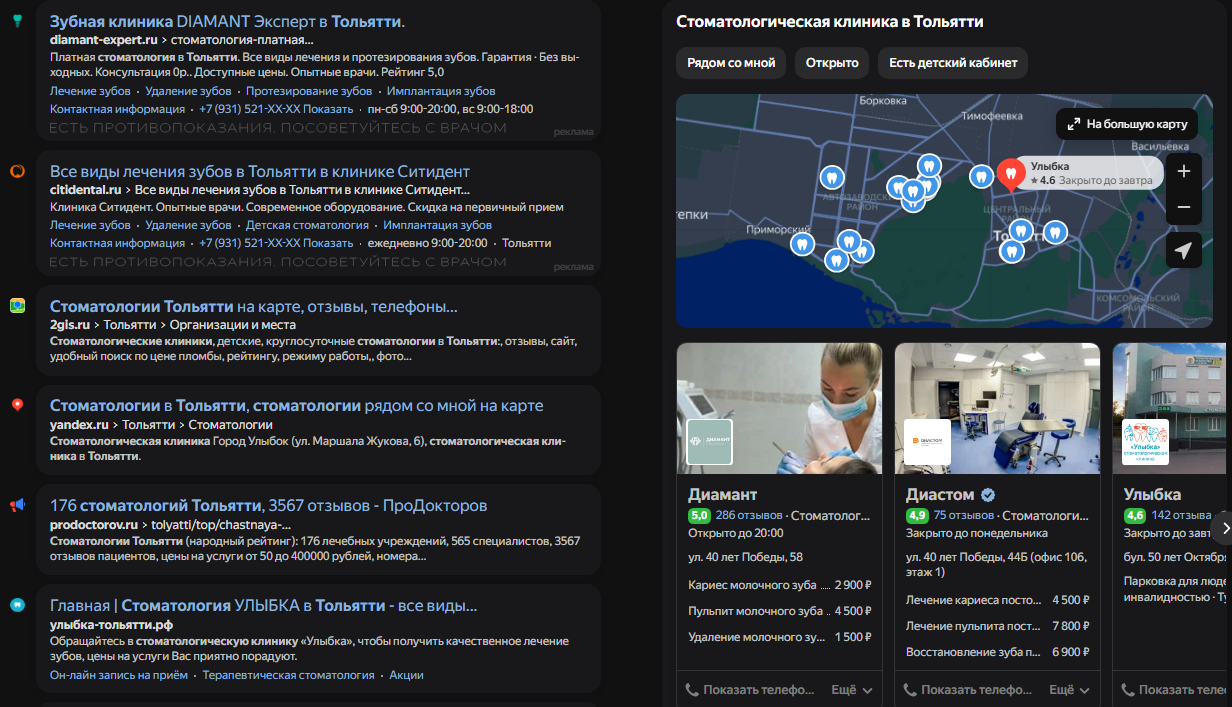
Task: Zoom out on the map with minus button
Action: click(1184, 207)
